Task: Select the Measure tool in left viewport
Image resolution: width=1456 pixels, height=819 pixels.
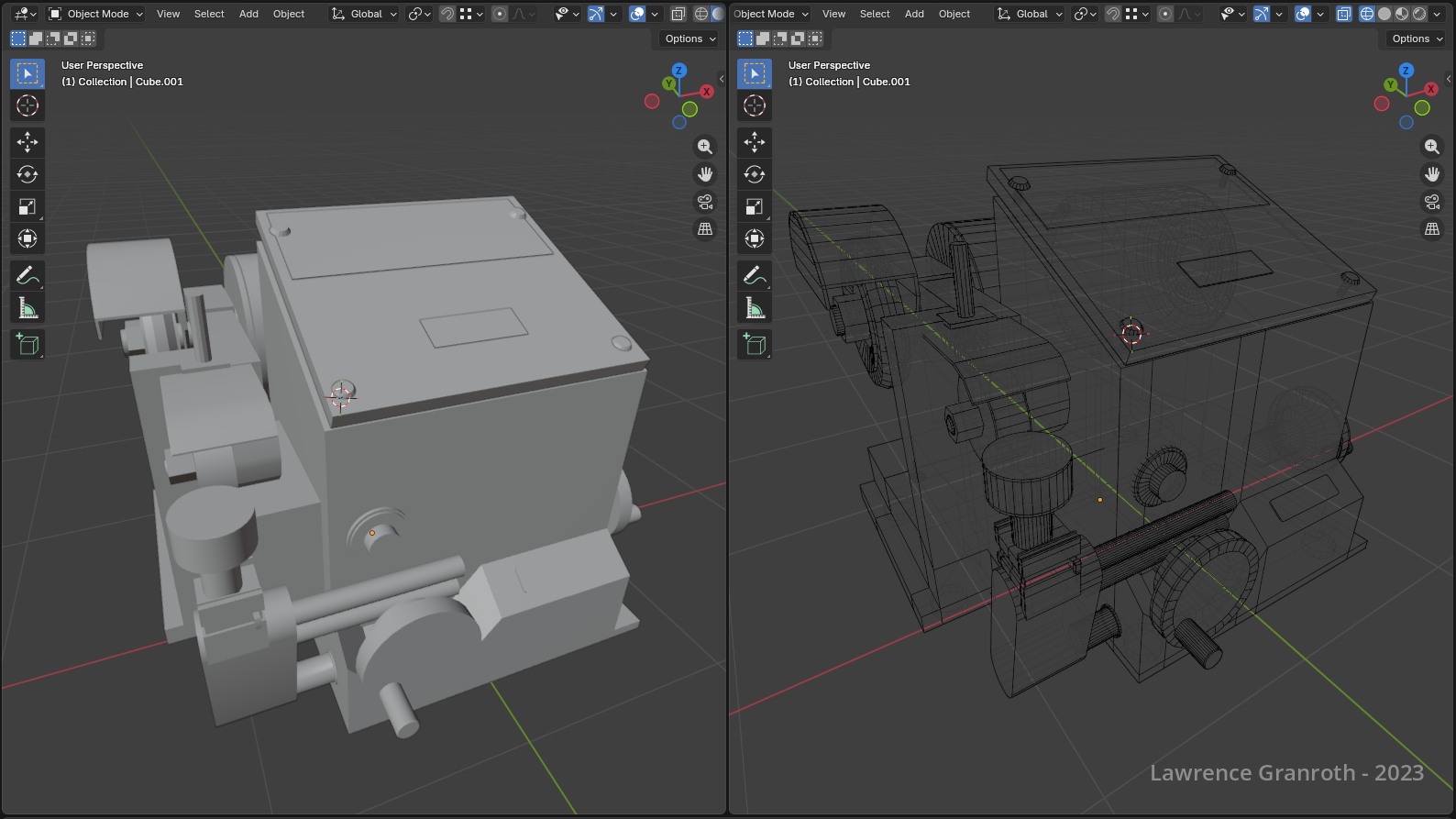Action: (x=28, y=308)
